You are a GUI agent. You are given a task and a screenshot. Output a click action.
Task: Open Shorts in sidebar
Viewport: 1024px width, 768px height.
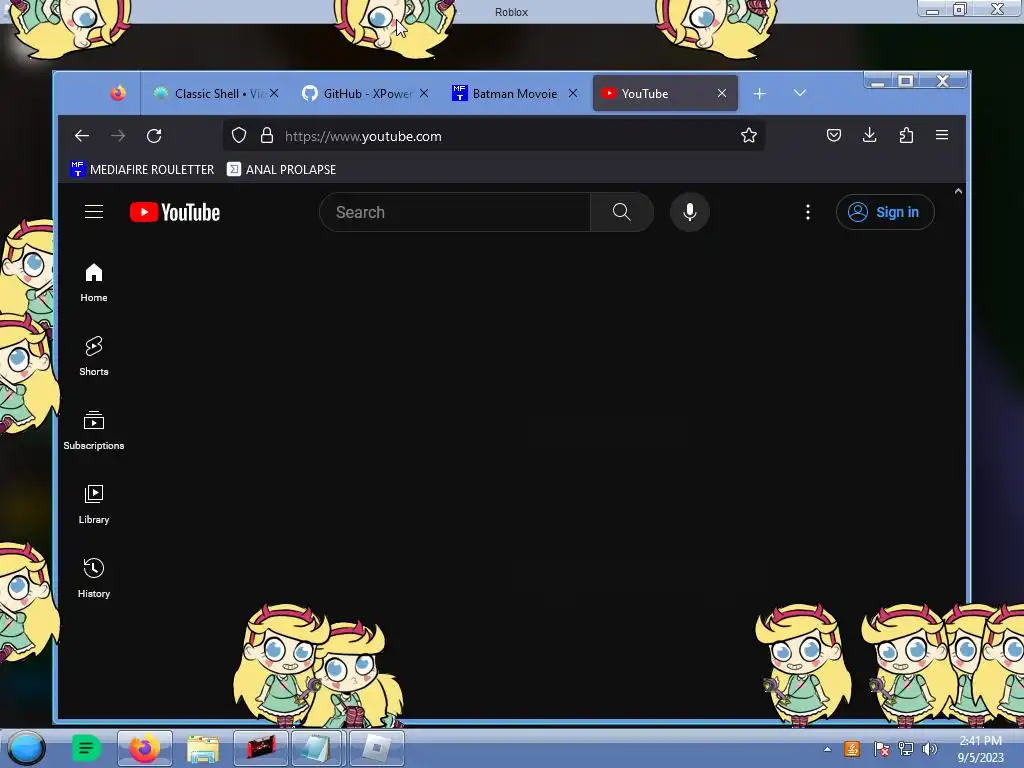(94, 356)
